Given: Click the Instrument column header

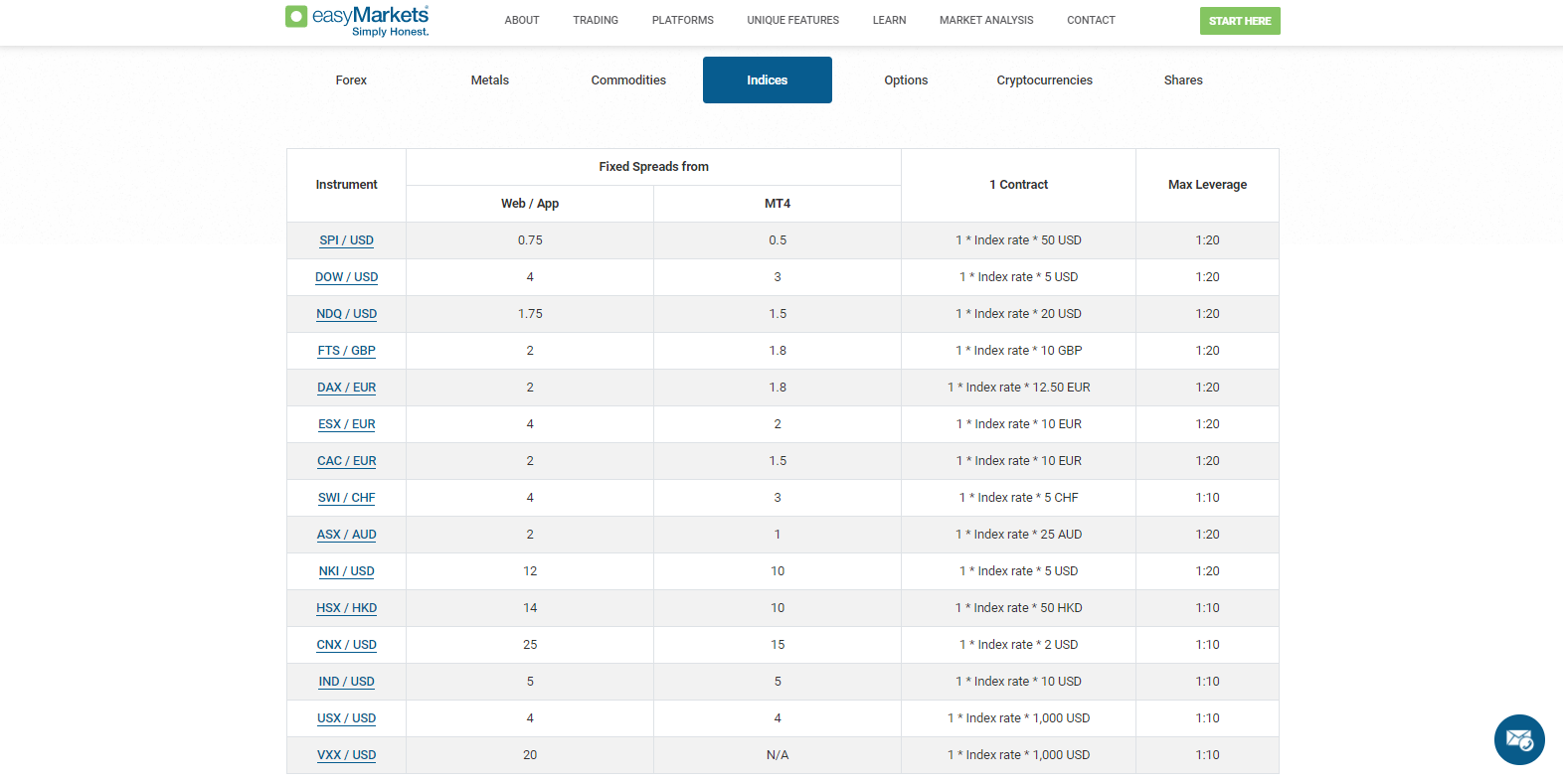Looking at the screenshot, I should 346,185.
